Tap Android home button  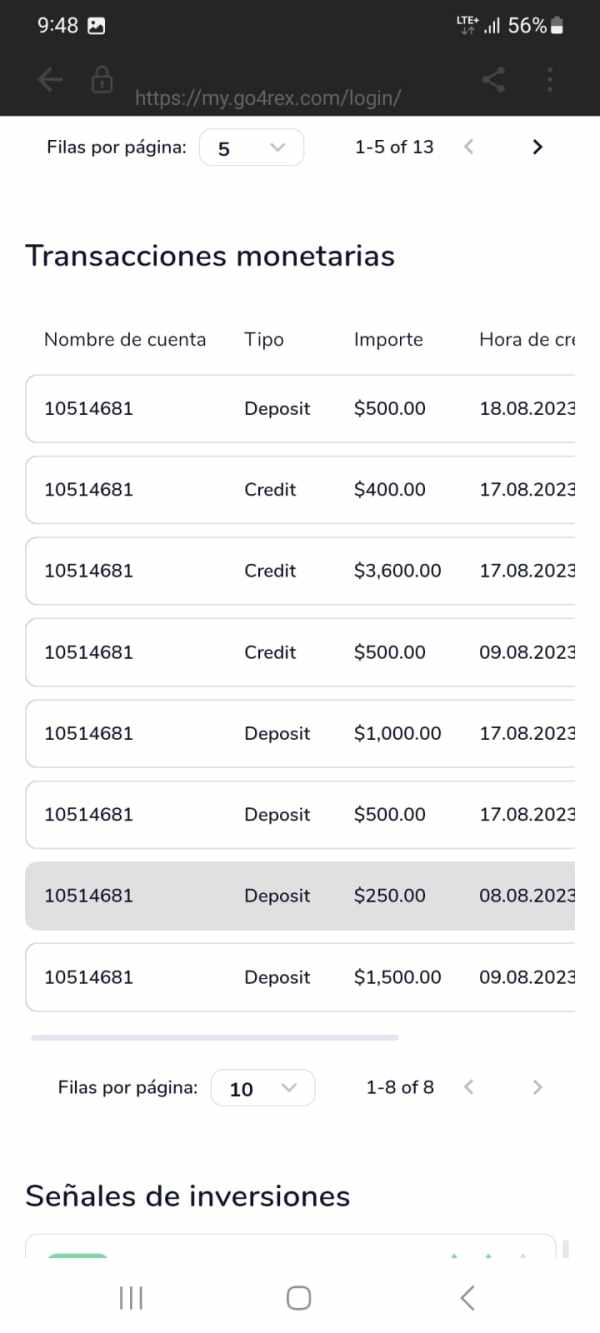point(299,1298)
